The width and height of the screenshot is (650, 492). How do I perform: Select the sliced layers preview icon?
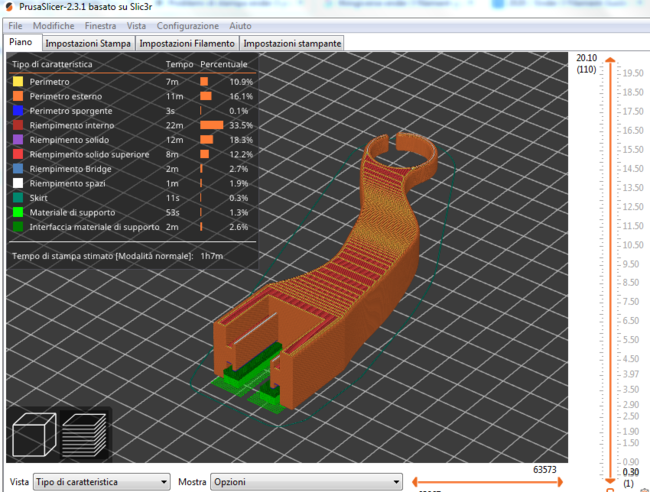click(84, 433)
